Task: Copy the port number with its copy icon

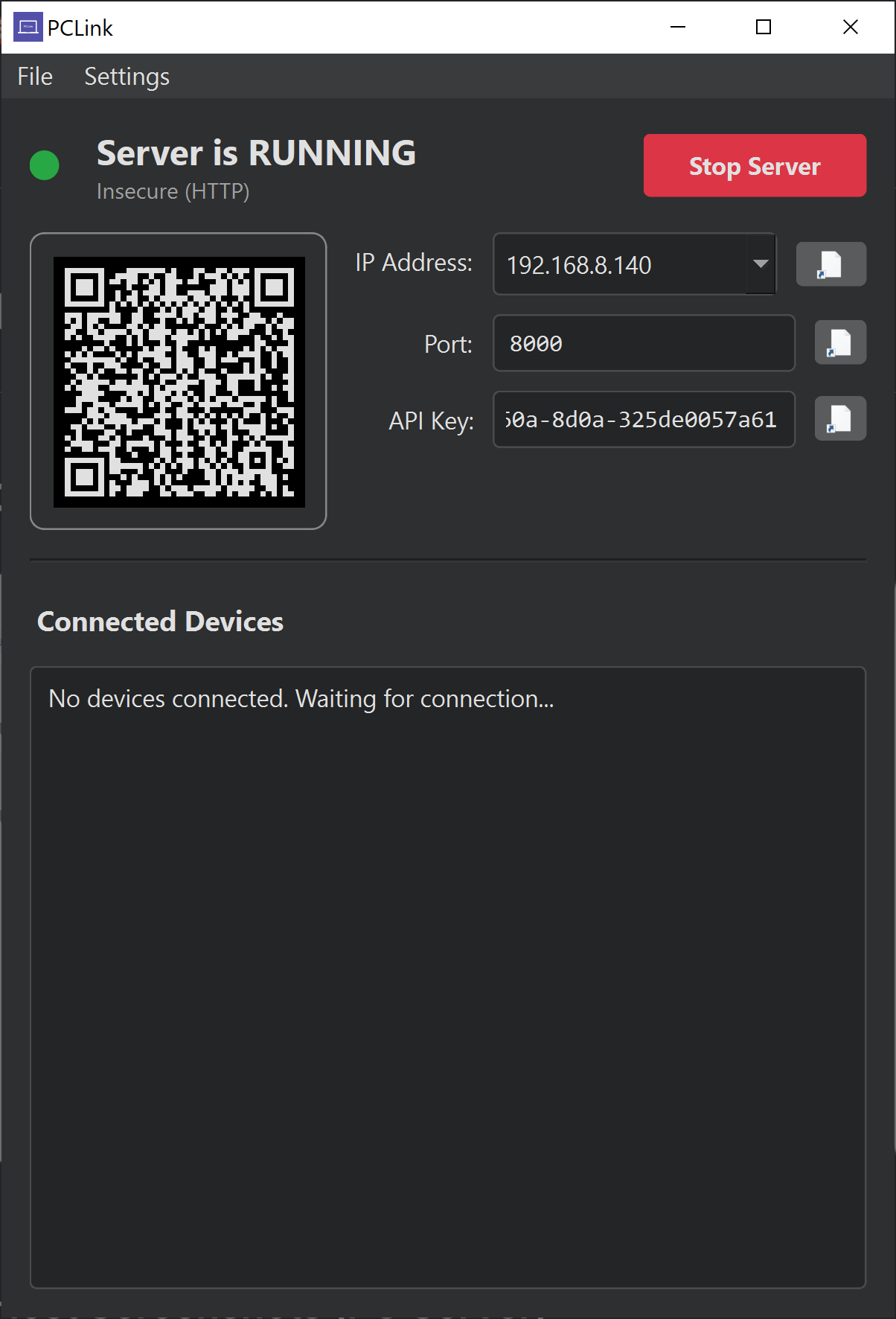Action: click(x=840, y=342)
